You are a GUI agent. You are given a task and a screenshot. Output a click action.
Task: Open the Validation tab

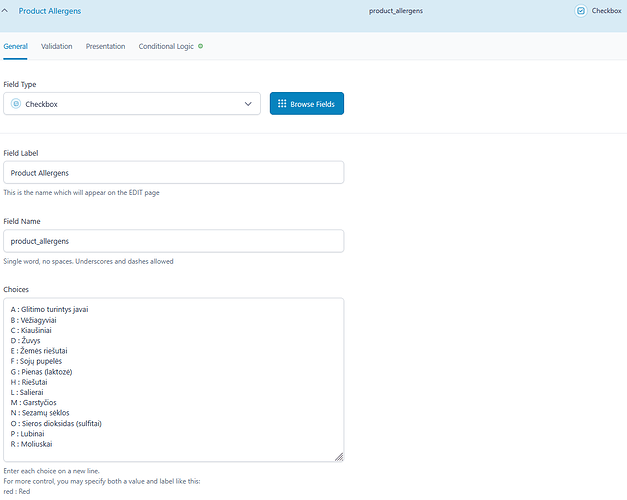[57, 47]
